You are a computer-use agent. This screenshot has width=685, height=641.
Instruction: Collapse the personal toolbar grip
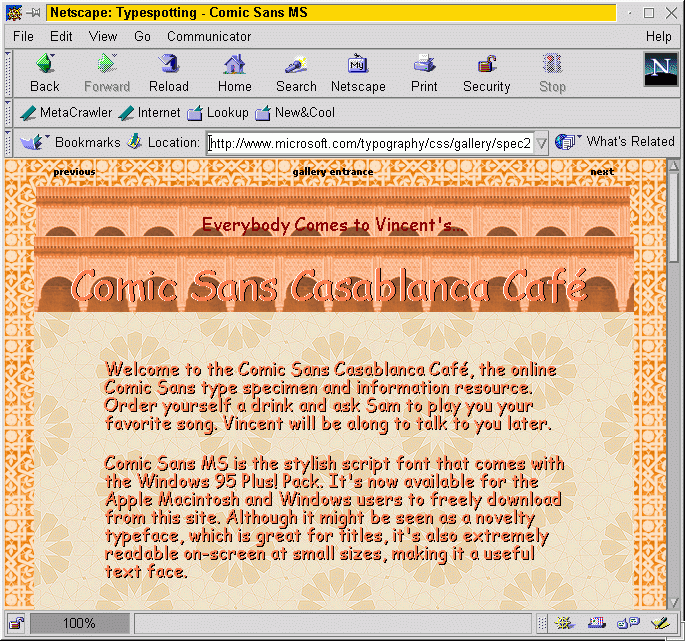click(8, 113)
